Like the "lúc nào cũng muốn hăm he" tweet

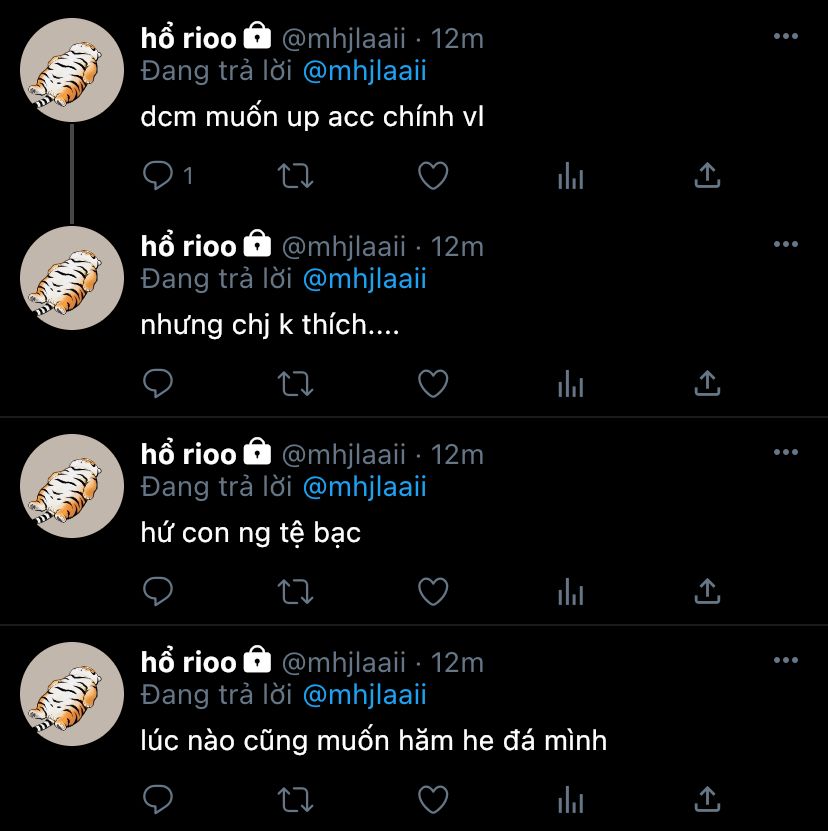pos(432,799)
